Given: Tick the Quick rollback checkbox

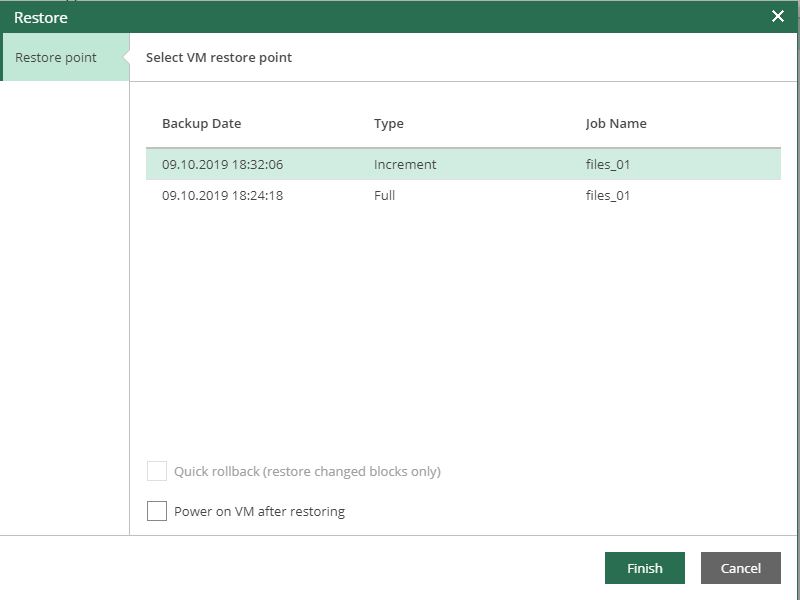Looking at the screenshot, I should click(157, 471).
